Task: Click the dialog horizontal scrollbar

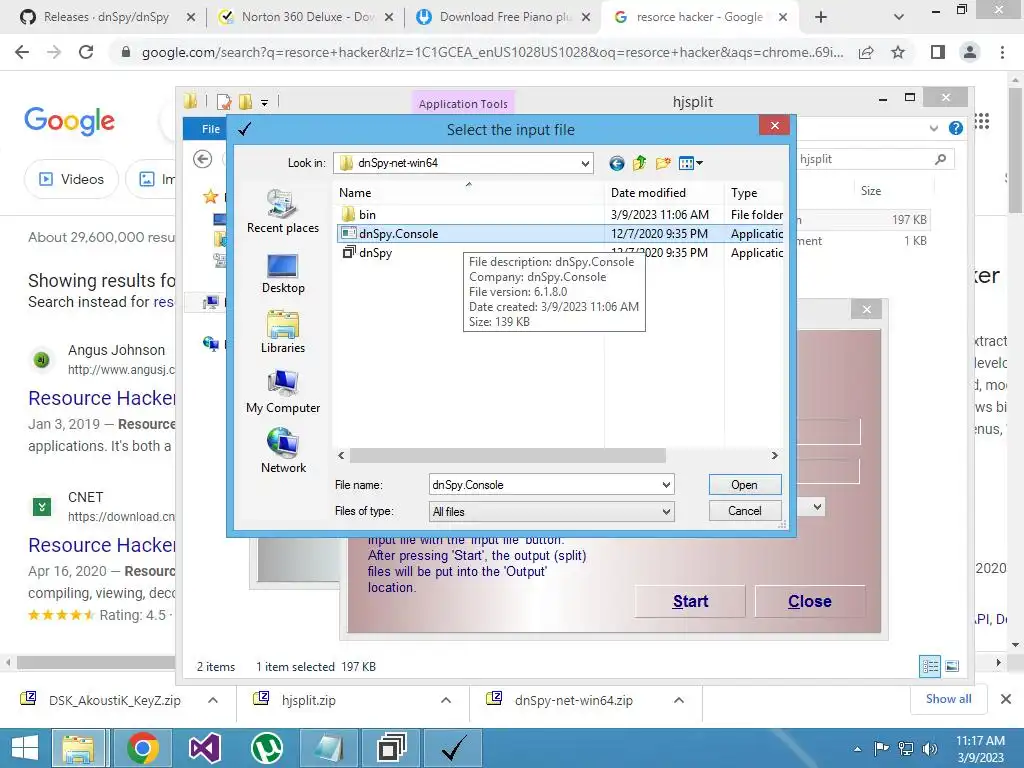Action: click(507, 455)
